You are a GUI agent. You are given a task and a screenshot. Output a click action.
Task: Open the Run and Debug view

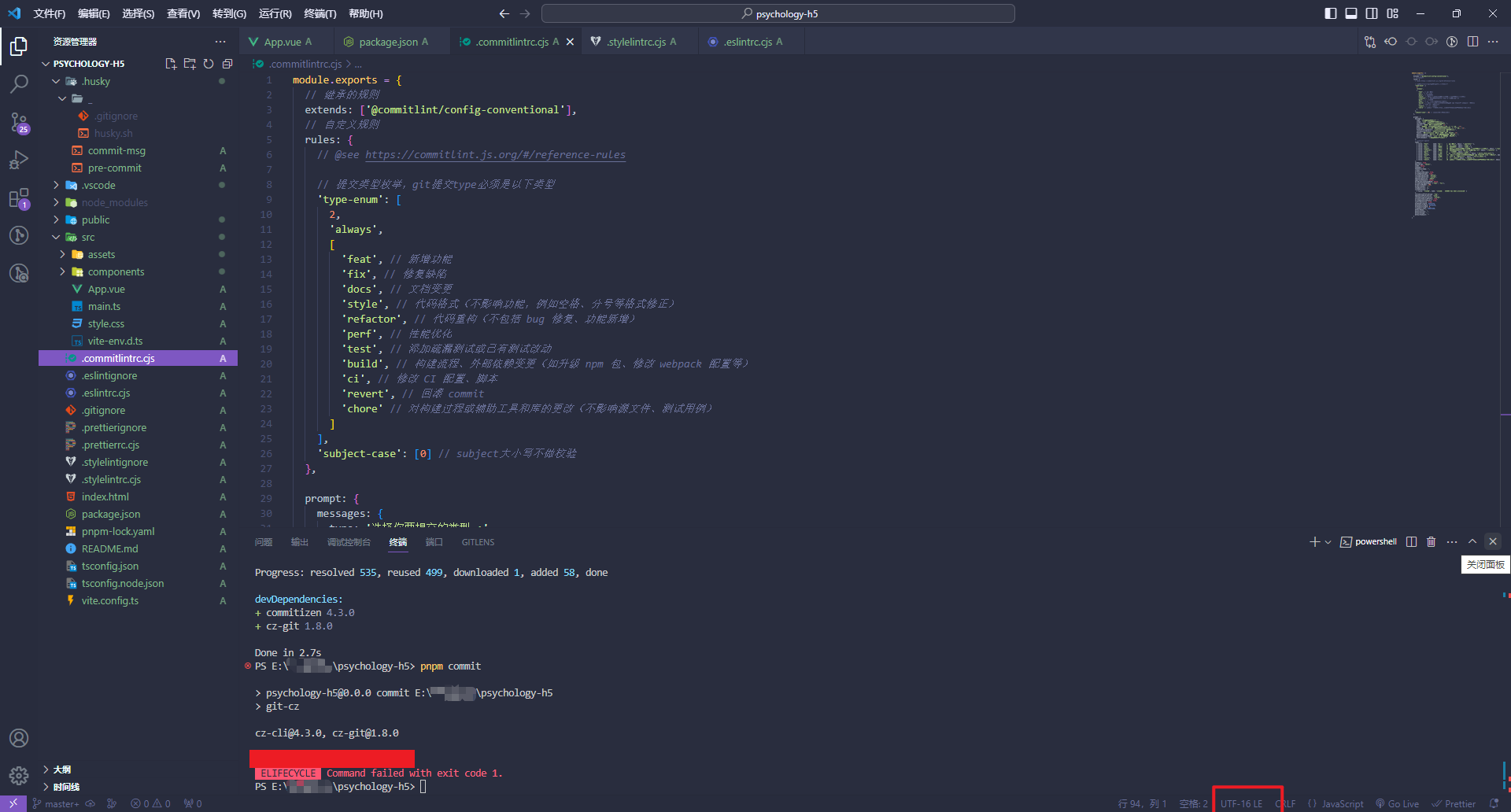click(x=19, y=160)
